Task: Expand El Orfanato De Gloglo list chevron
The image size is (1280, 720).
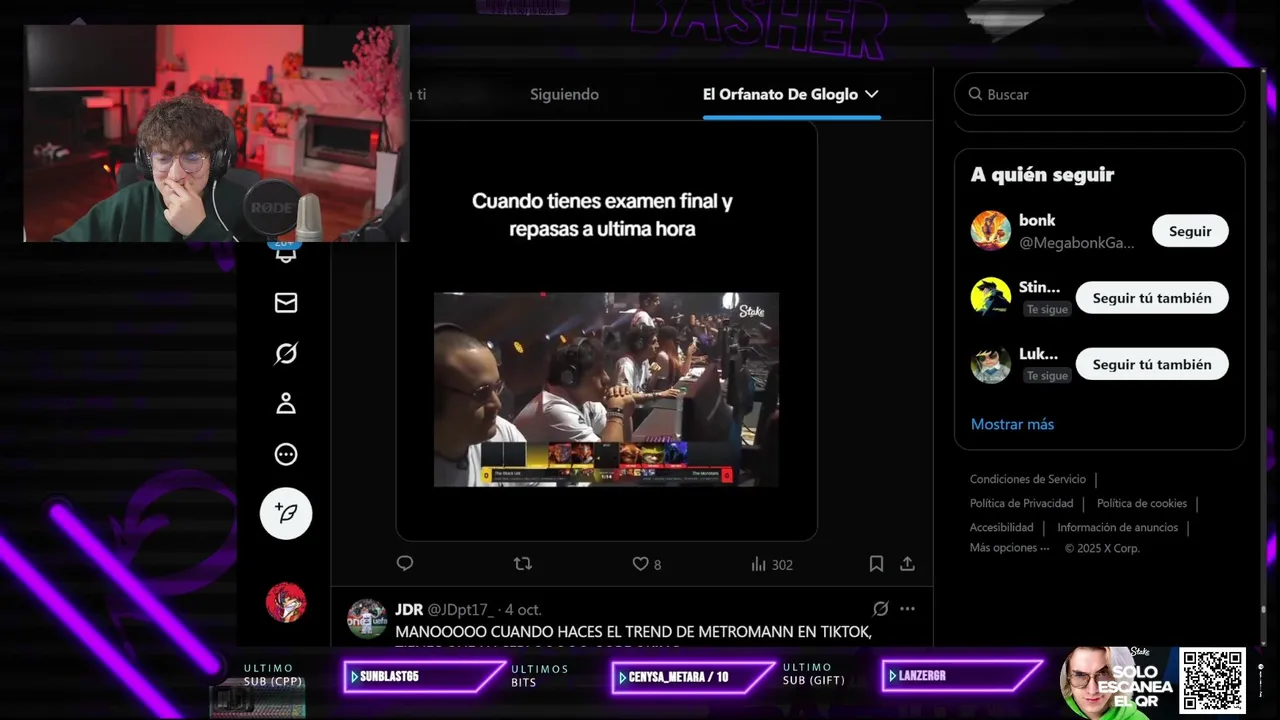Action: pyautogui.click(x=871, y=94)
